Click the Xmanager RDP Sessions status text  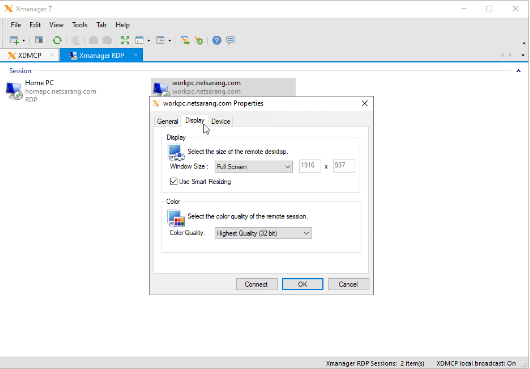(x=375, y=364)
